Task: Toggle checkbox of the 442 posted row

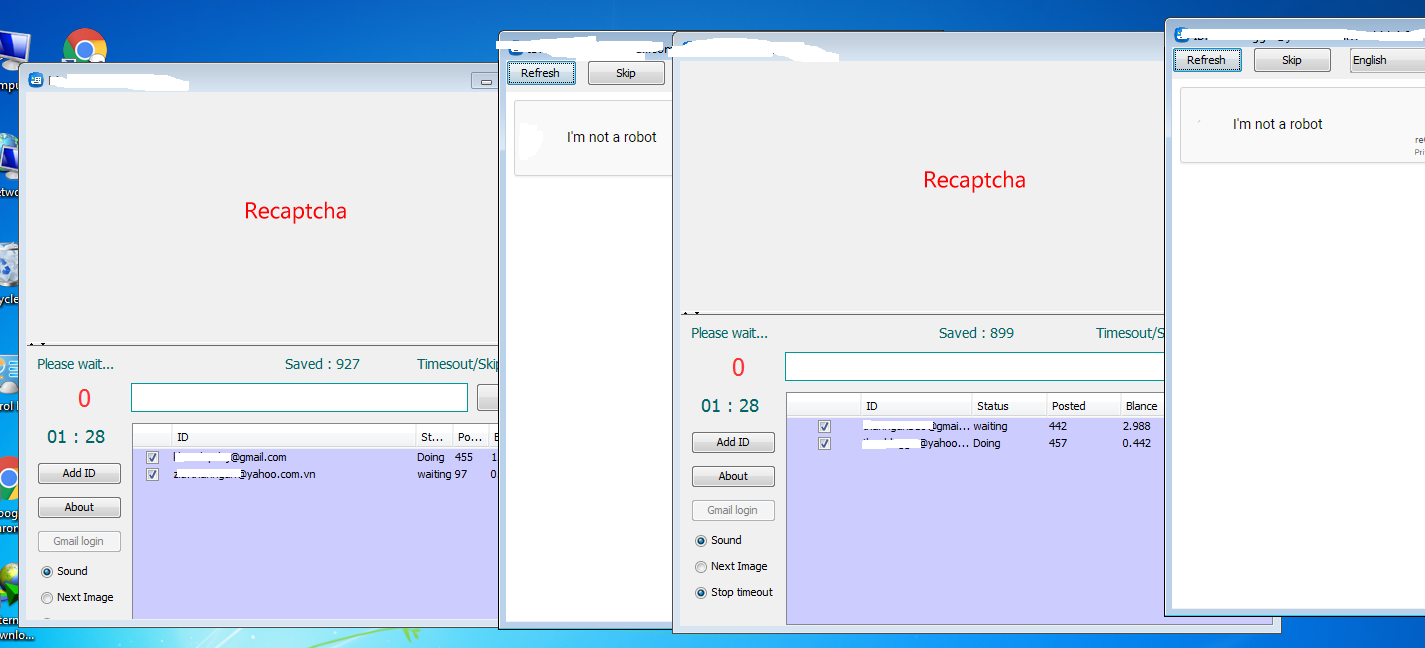Action: pos(824,426)
